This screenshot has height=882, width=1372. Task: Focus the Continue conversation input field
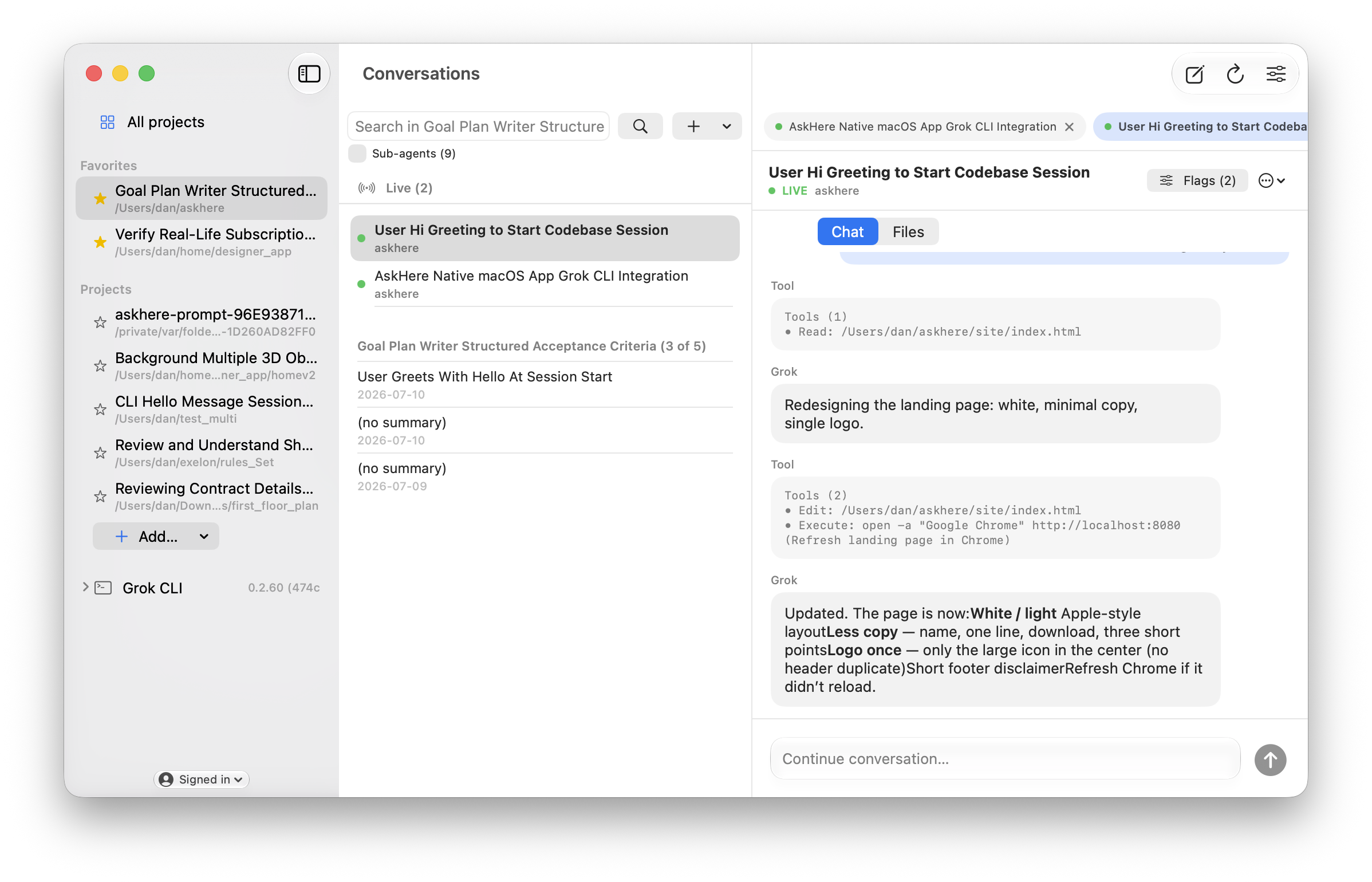[1005, 758]
